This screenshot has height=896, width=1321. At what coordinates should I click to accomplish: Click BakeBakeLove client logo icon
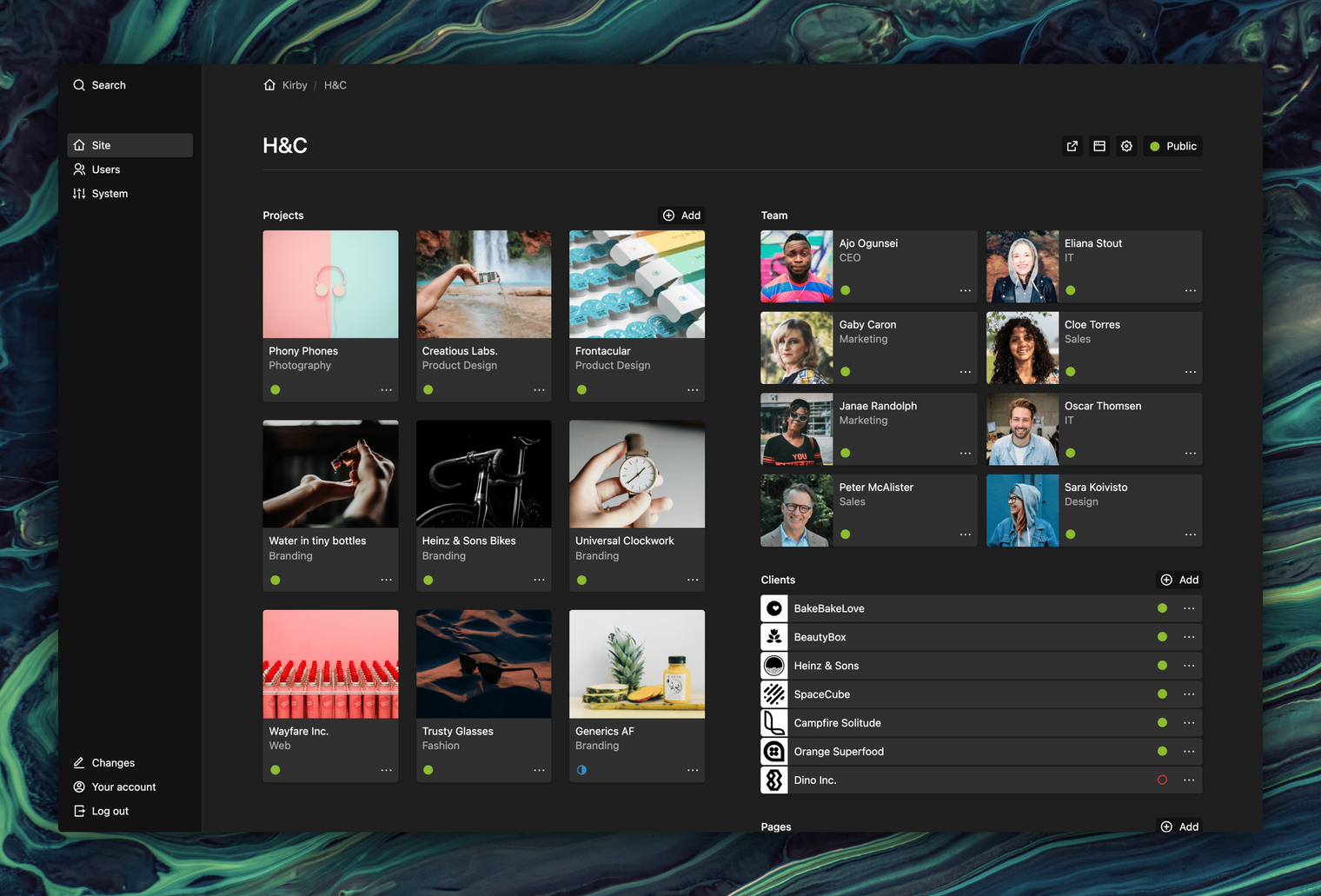(x=774, y=608)
